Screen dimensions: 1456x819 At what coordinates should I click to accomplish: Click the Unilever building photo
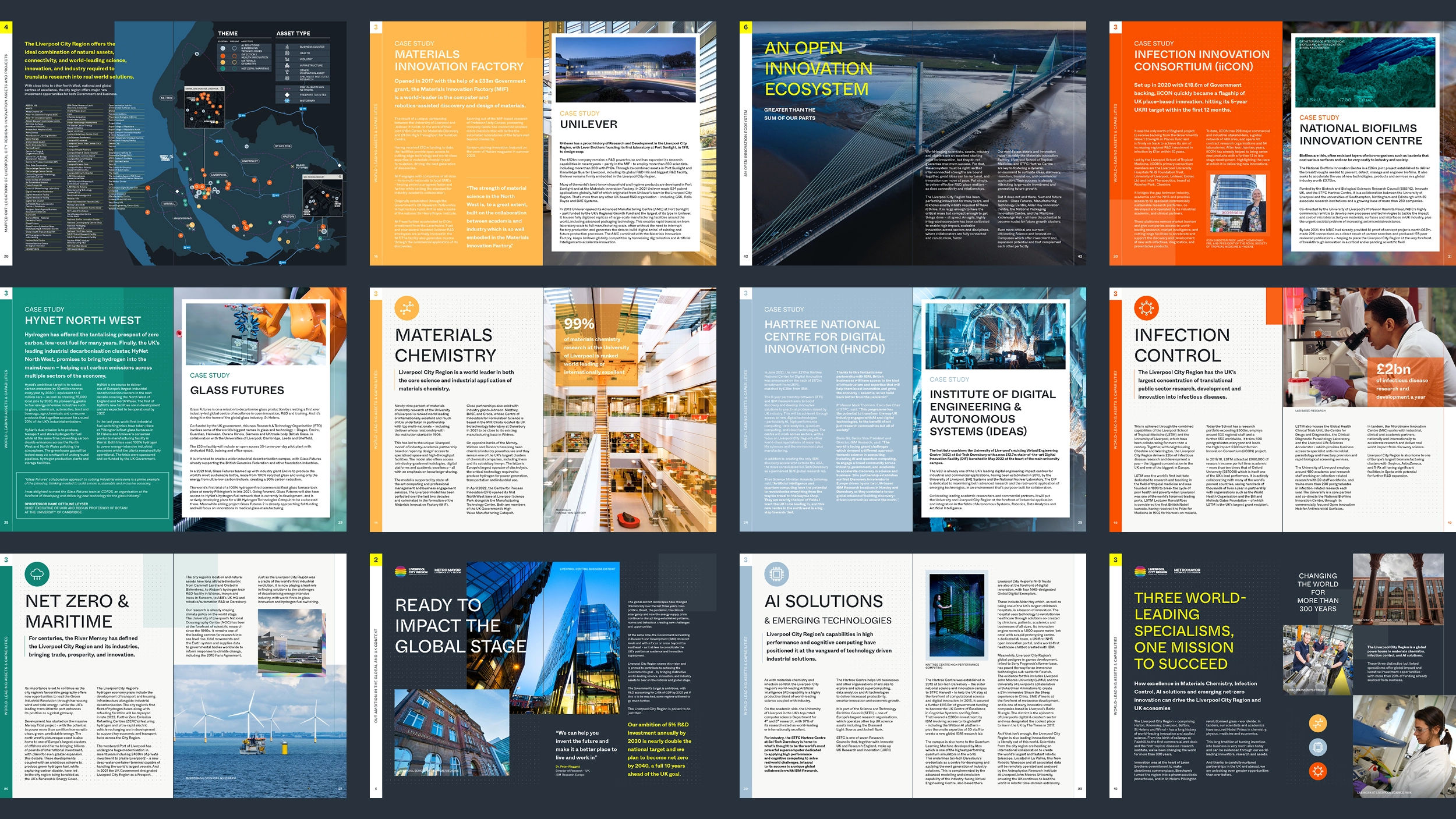[625, 69]
